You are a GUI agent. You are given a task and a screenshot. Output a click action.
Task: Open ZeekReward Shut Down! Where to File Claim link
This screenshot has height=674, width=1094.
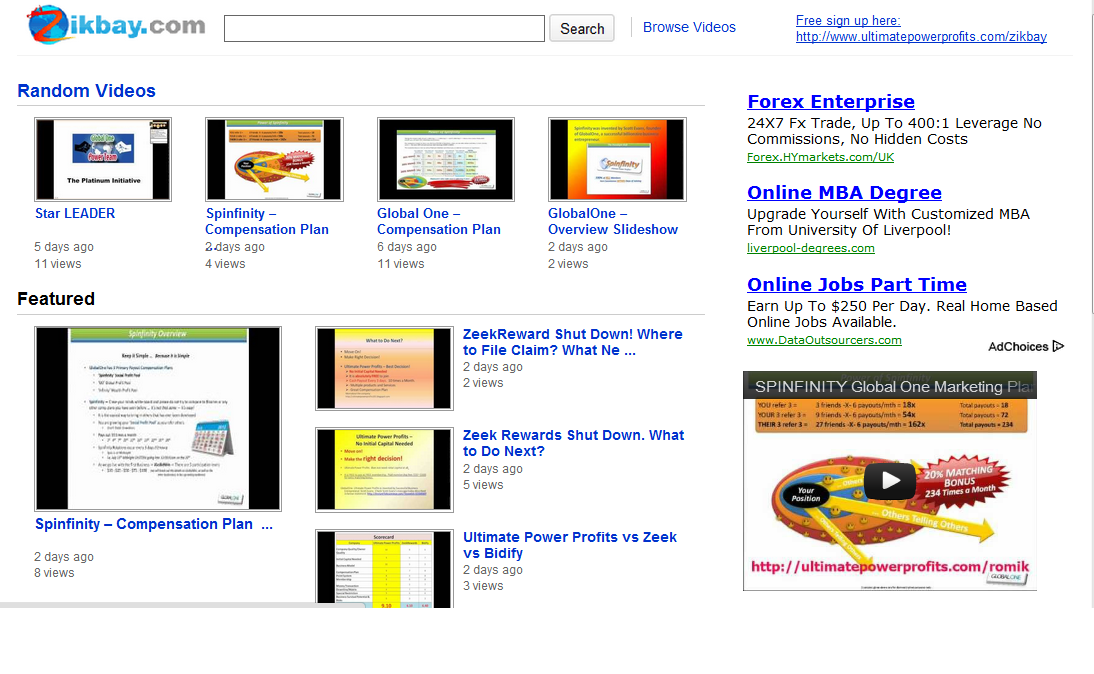pos(572,342)
